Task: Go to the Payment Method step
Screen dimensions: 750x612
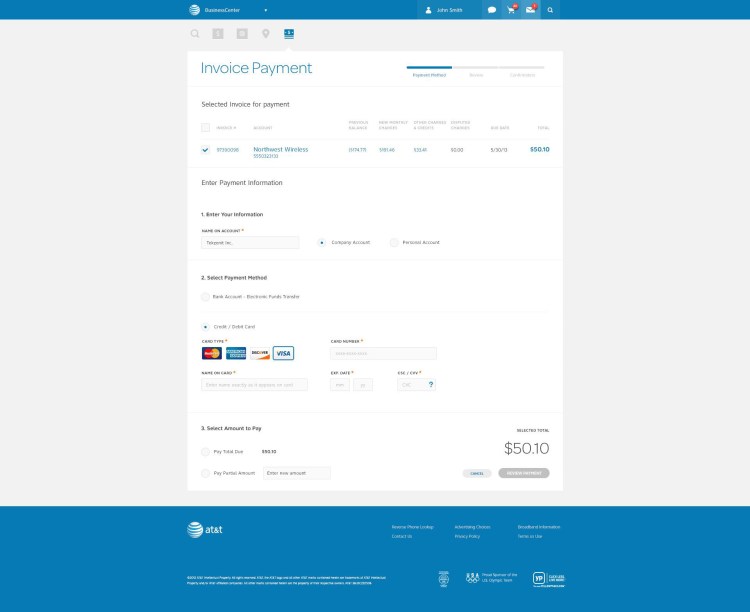Action: (x=429, y=75)
